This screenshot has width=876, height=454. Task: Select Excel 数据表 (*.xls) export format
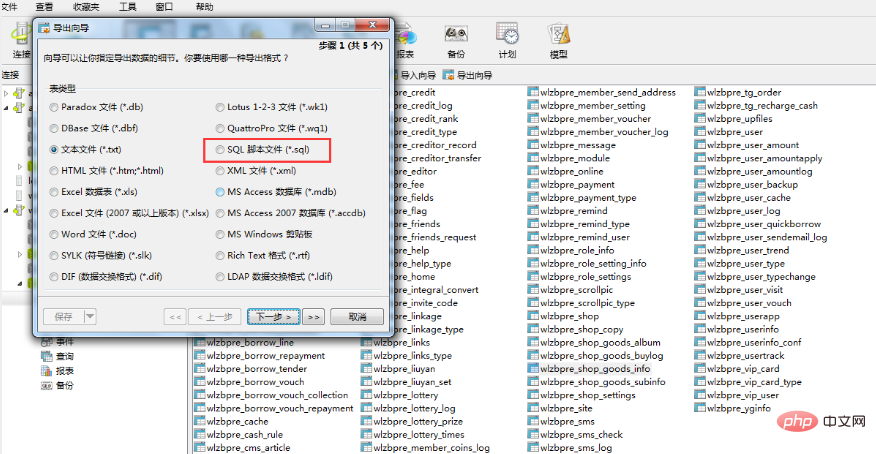click(x=54, y=192)
